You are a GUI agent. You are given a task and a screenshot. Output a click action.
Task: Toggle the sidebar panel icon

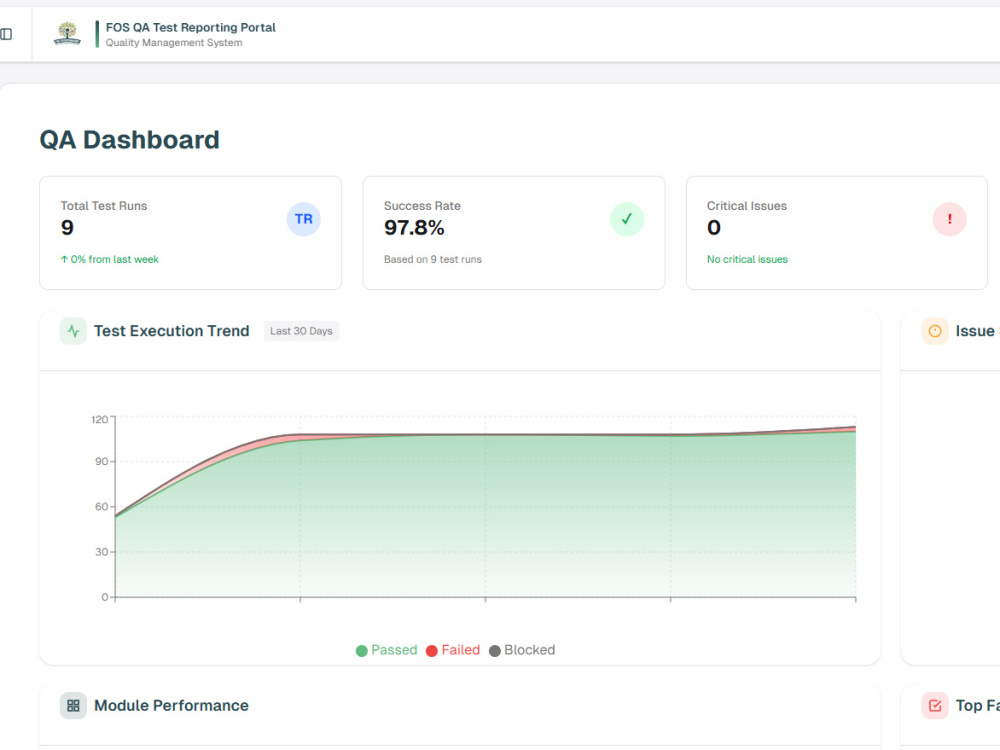[x=6, y=34]
